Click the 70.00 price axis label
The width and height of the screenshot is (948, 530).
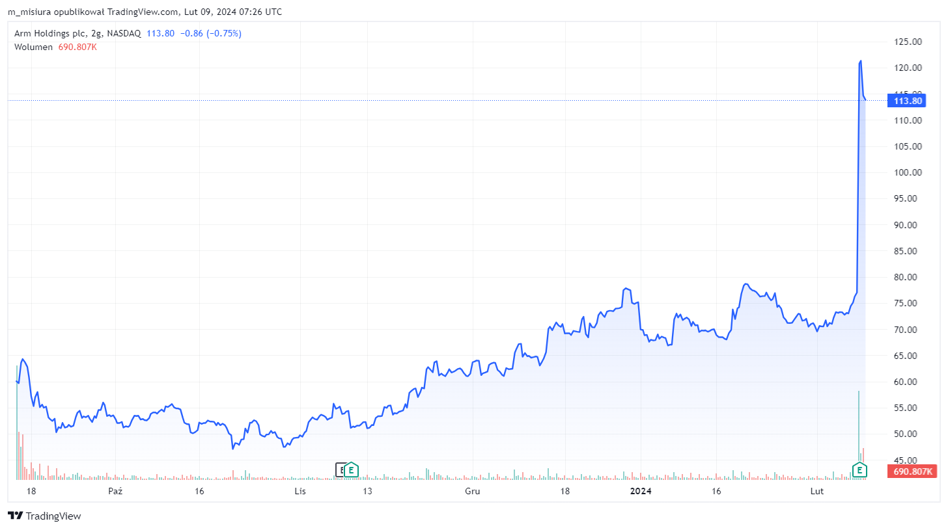tap(907, 329)
